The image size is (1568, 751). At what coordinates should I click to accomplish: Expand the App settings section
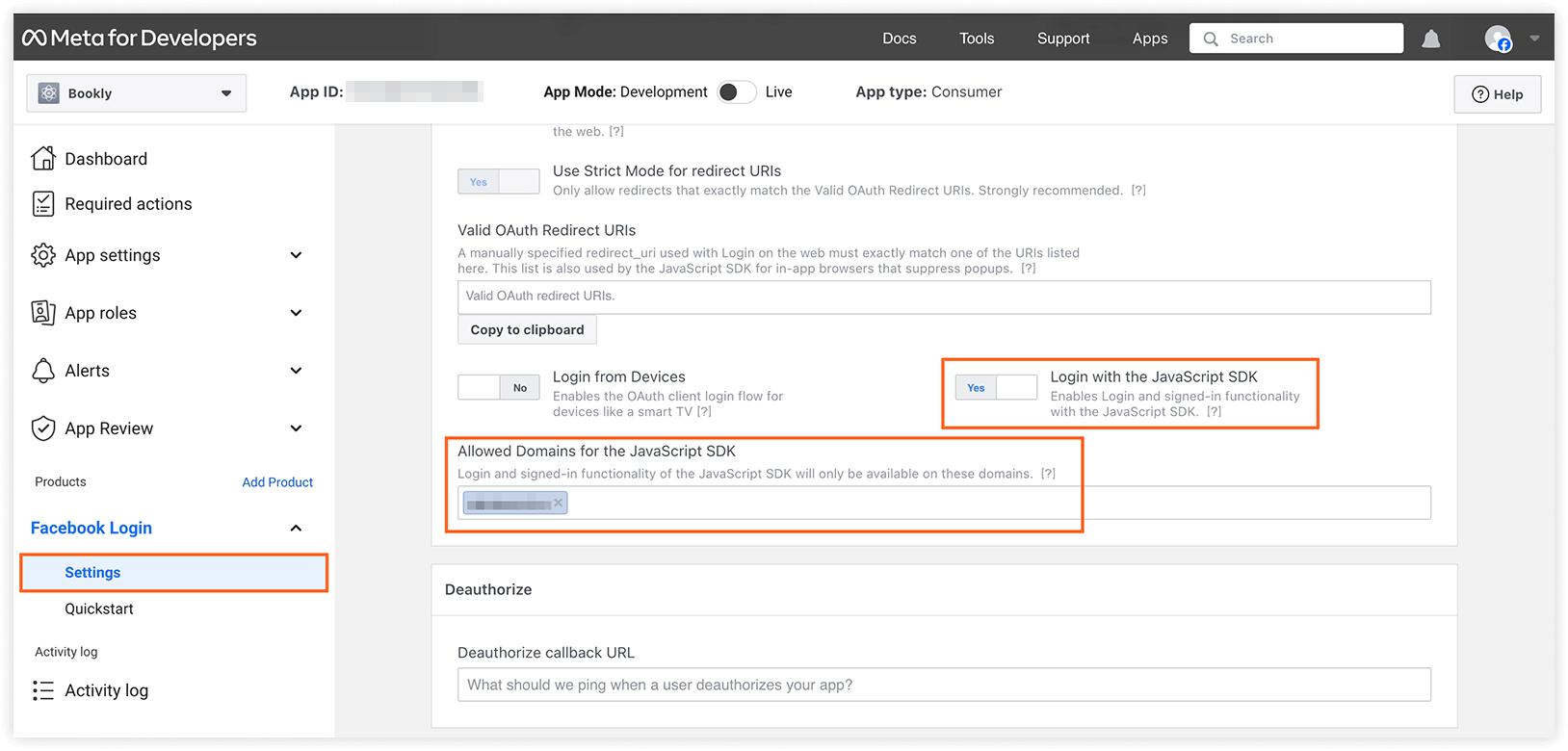[x=296, y=255]
